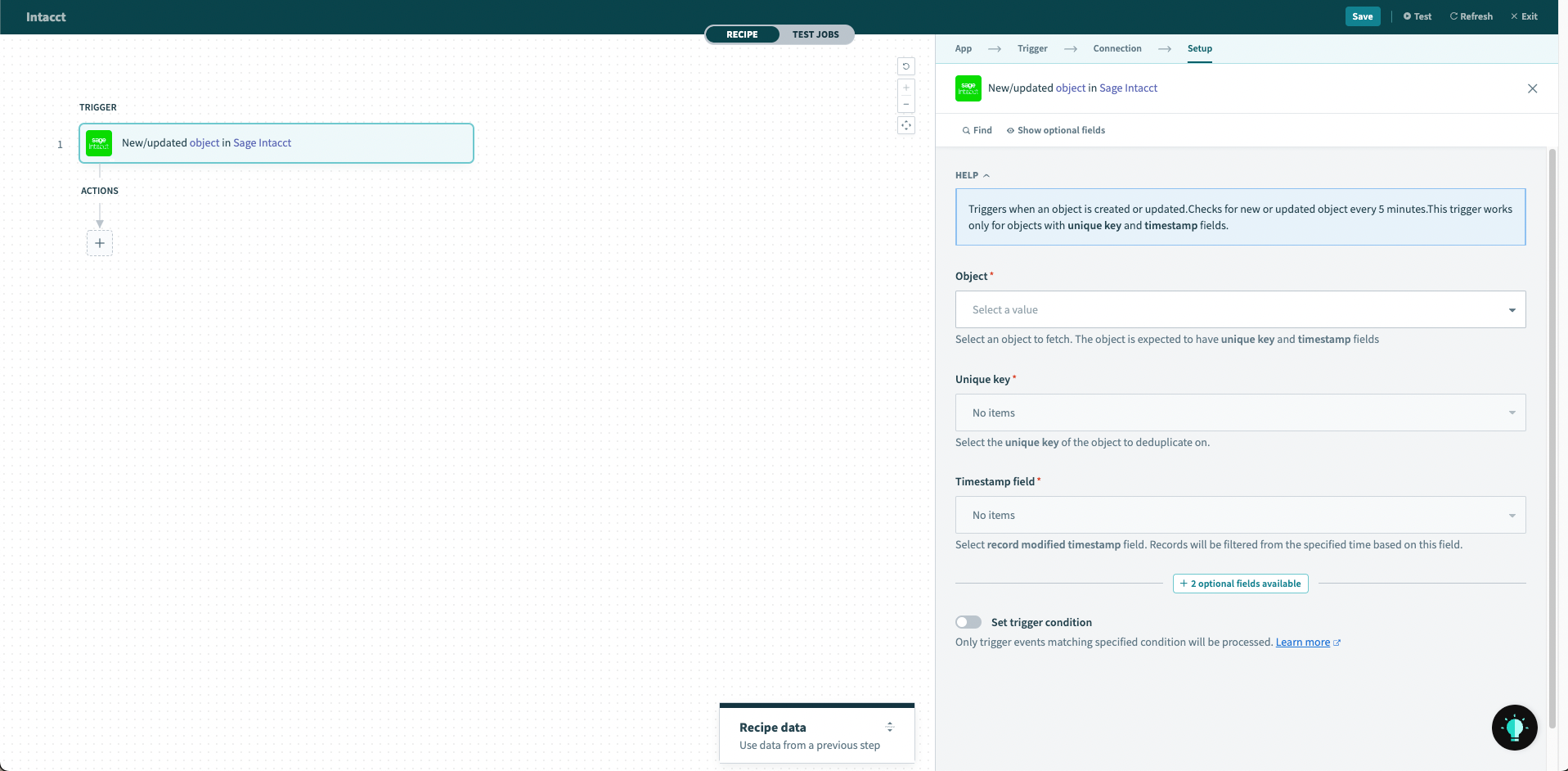Click the 2 optional fields available button

coord(1240,584)
